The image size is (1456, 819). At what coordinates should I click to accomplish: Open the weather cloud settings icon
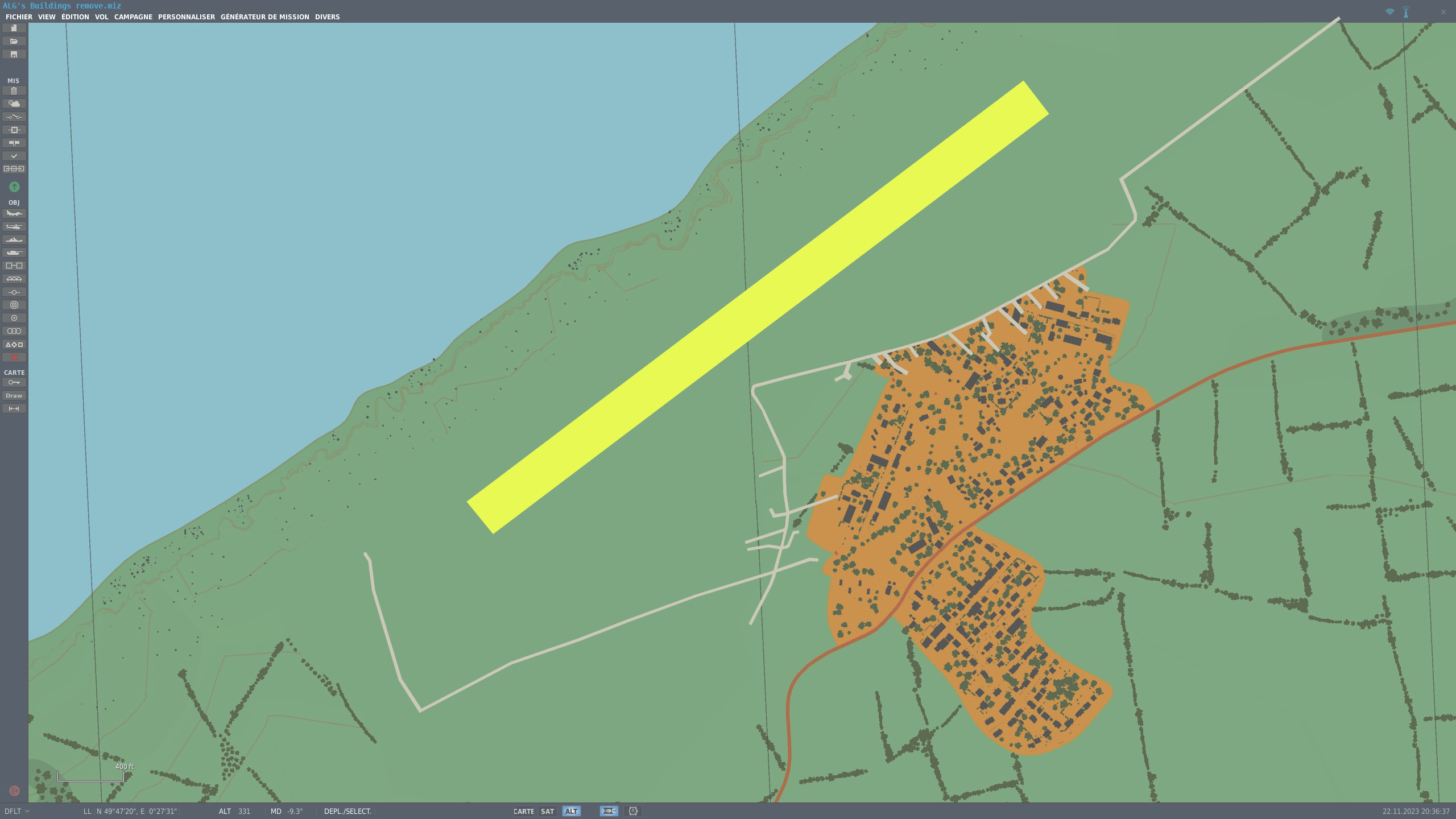[14, 104]
